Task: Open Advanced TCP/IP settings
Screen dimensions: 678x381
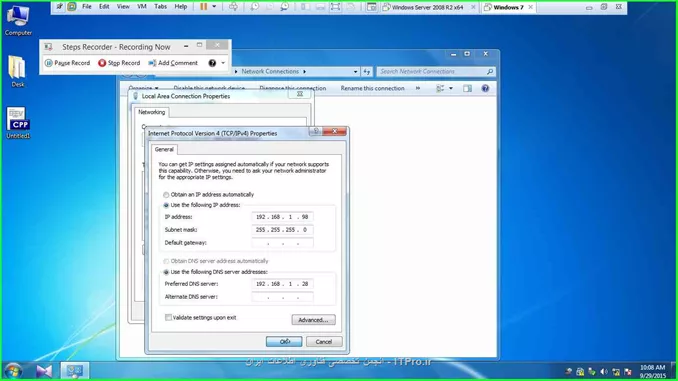Action: click(313, 320)
